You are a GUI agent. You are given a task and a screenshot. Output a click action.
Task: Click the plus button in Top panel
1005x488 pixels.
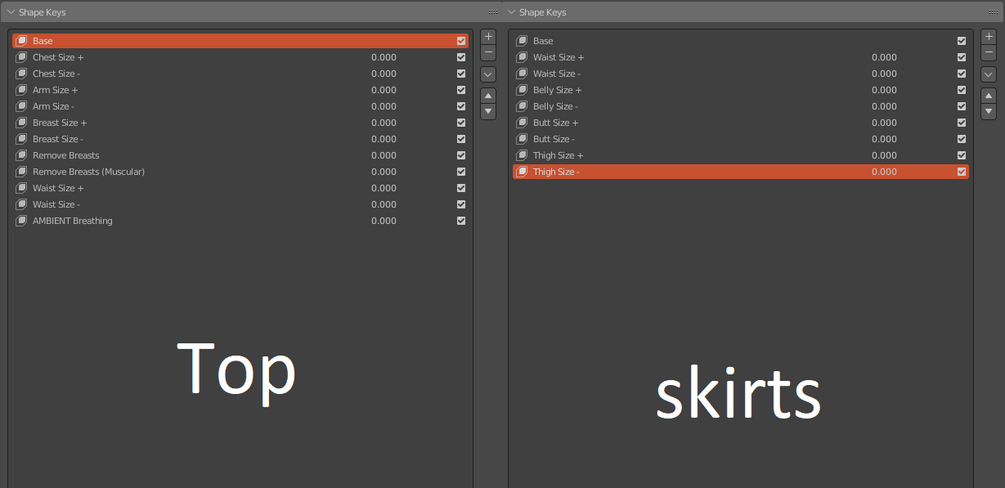[x=488, y=37]
